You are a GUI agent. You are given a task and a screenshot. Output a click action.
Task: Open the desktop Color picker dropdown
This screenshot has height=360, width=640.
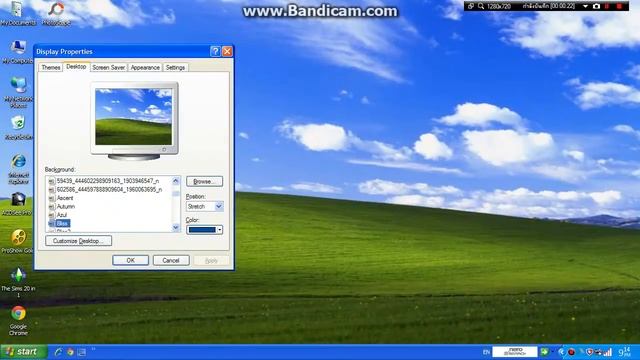point(204,230)
